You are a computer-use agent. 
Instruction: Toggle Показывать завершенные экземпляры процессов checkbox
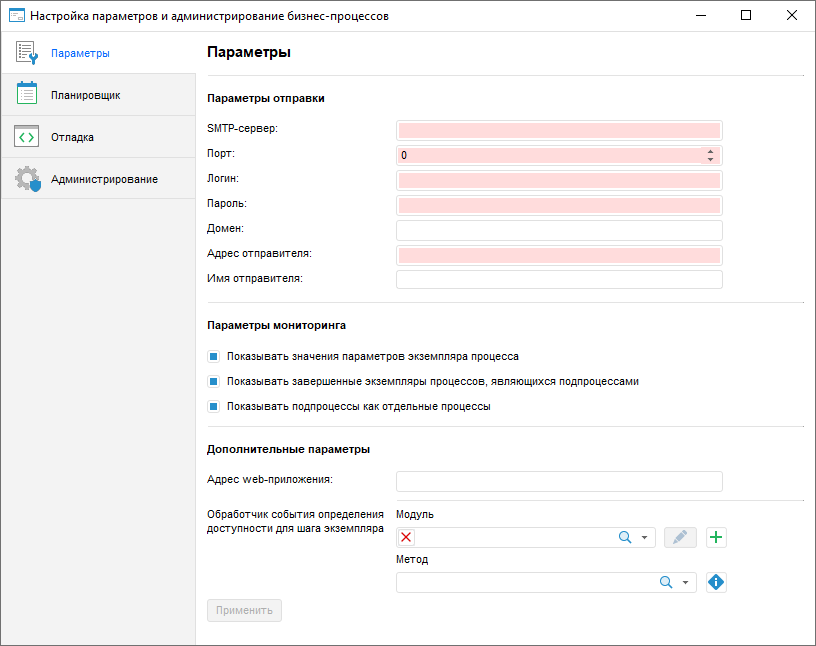[x=213, y=381]
